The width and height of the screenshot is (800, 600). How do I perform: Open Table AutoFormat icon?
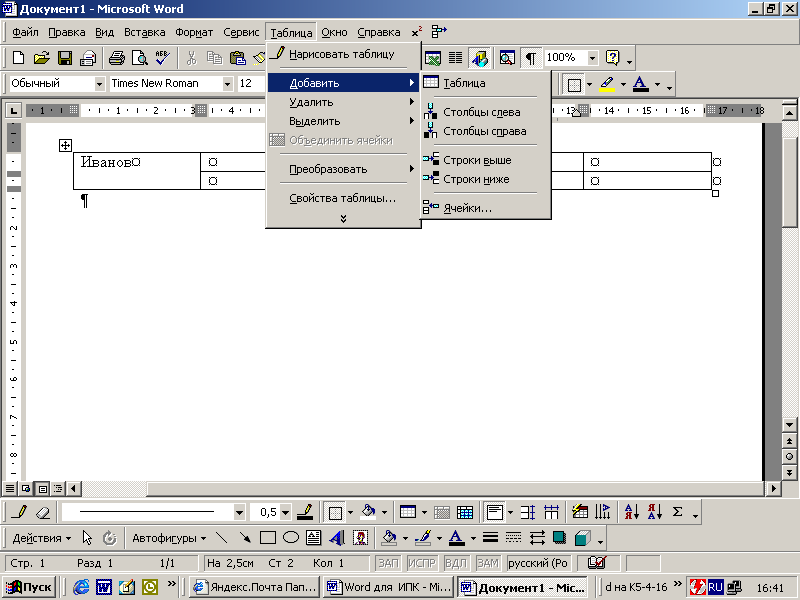[x=580, y=512]
